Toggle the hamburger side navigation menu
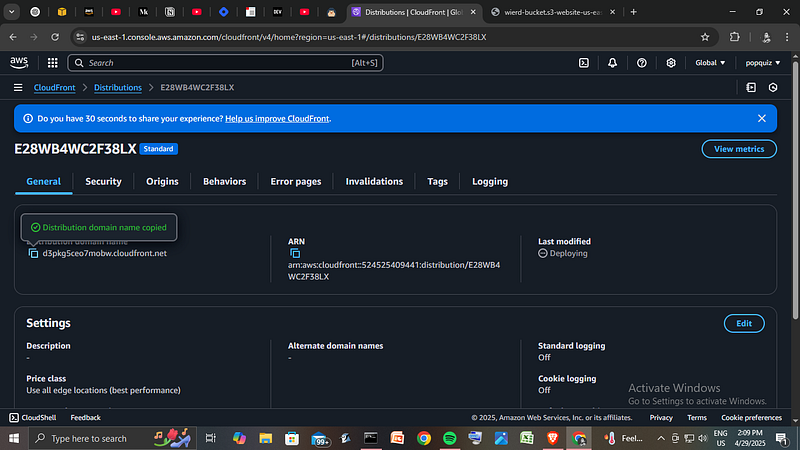The image size is (800, 450). point(18,88)
